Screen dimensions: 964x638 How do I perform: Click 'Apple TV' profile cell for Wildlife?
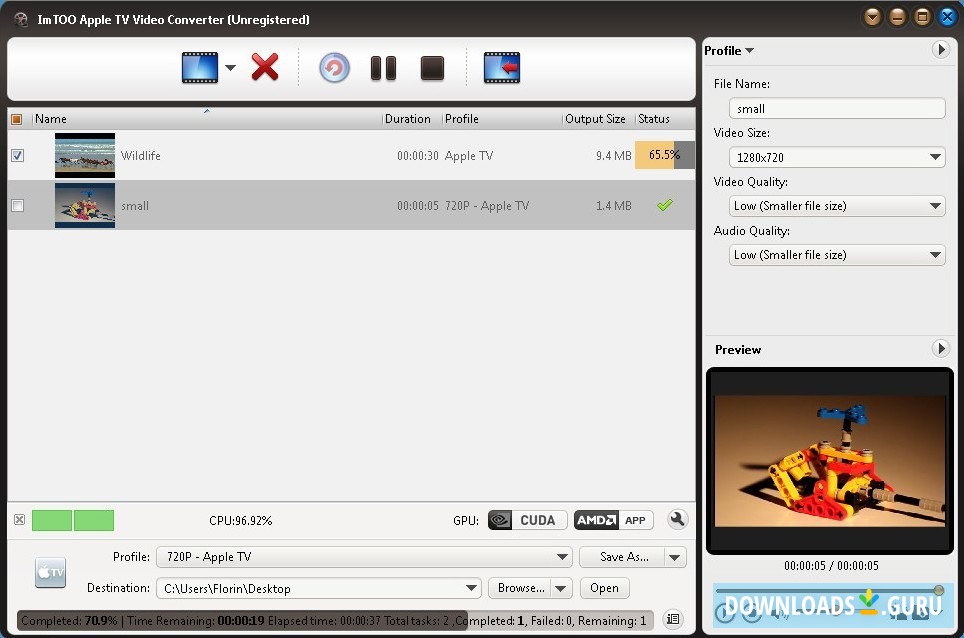[x=468, y=156]
